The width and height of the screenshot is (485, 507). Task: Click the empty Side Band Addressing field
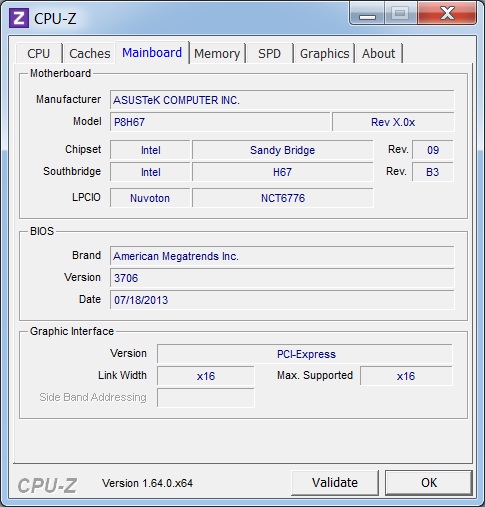[x=206, y=398]
